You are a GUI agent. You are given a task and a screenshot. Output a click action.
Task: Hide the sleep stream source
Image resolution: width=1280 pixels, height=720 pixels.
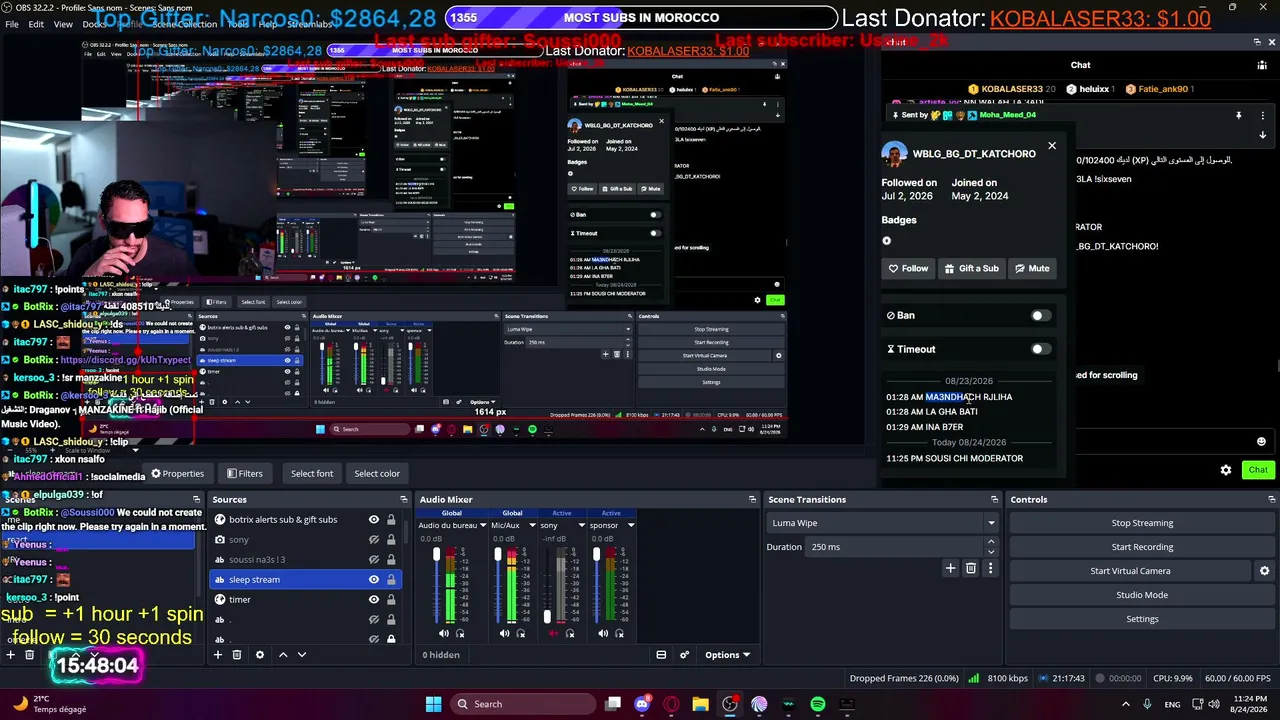click(x=374, y=580)
